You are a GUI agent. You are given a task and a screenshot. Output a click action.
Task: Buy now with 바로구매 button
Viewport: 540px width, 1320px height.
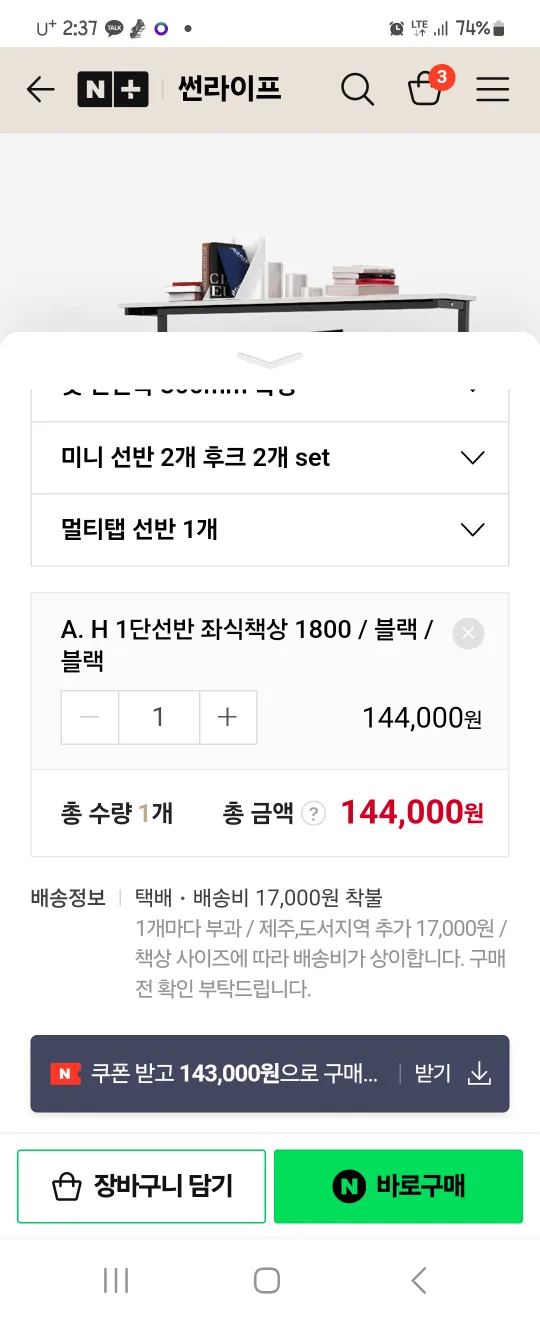398,1186
